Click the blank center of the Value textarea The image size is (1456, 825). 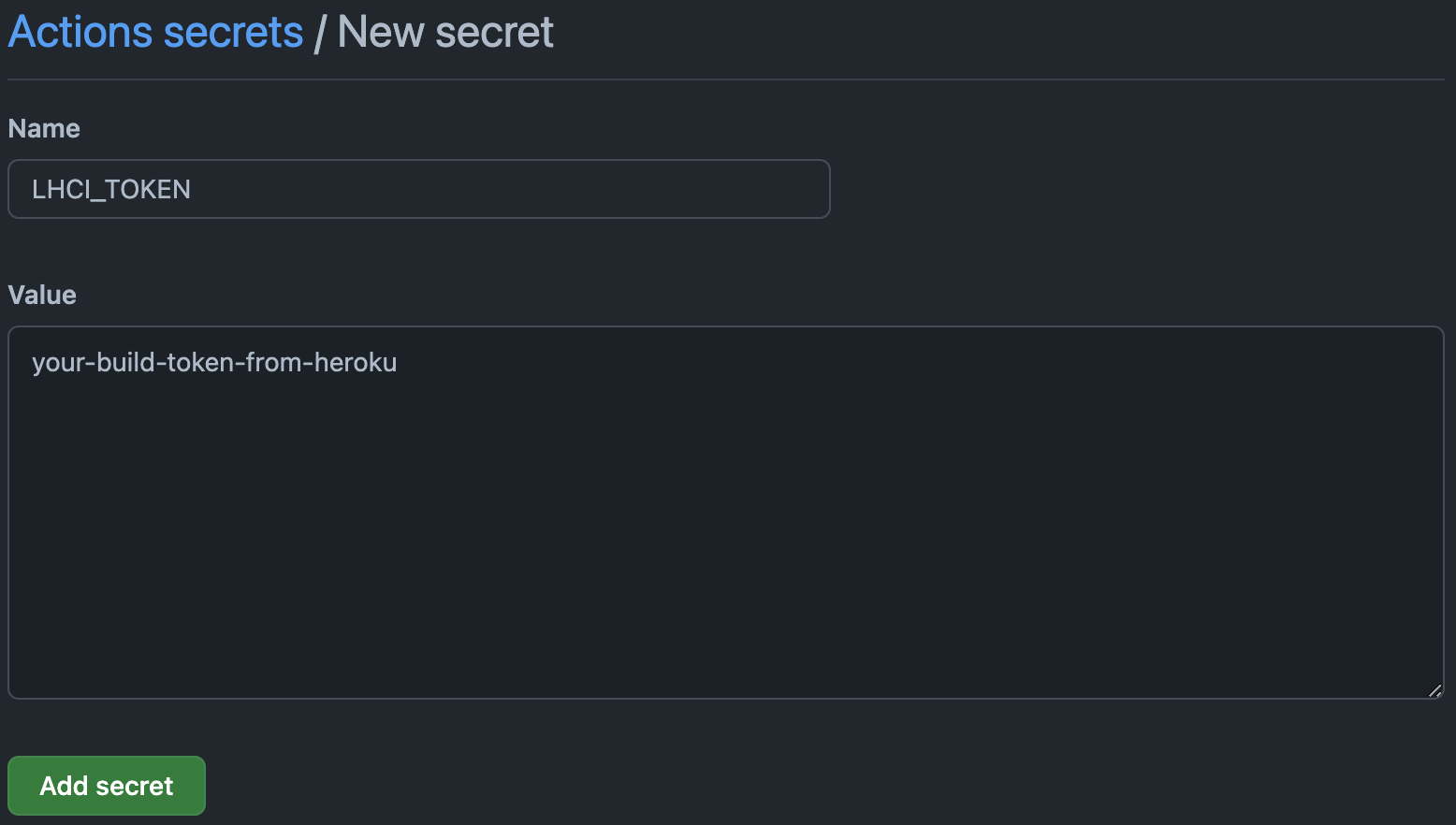725,524
